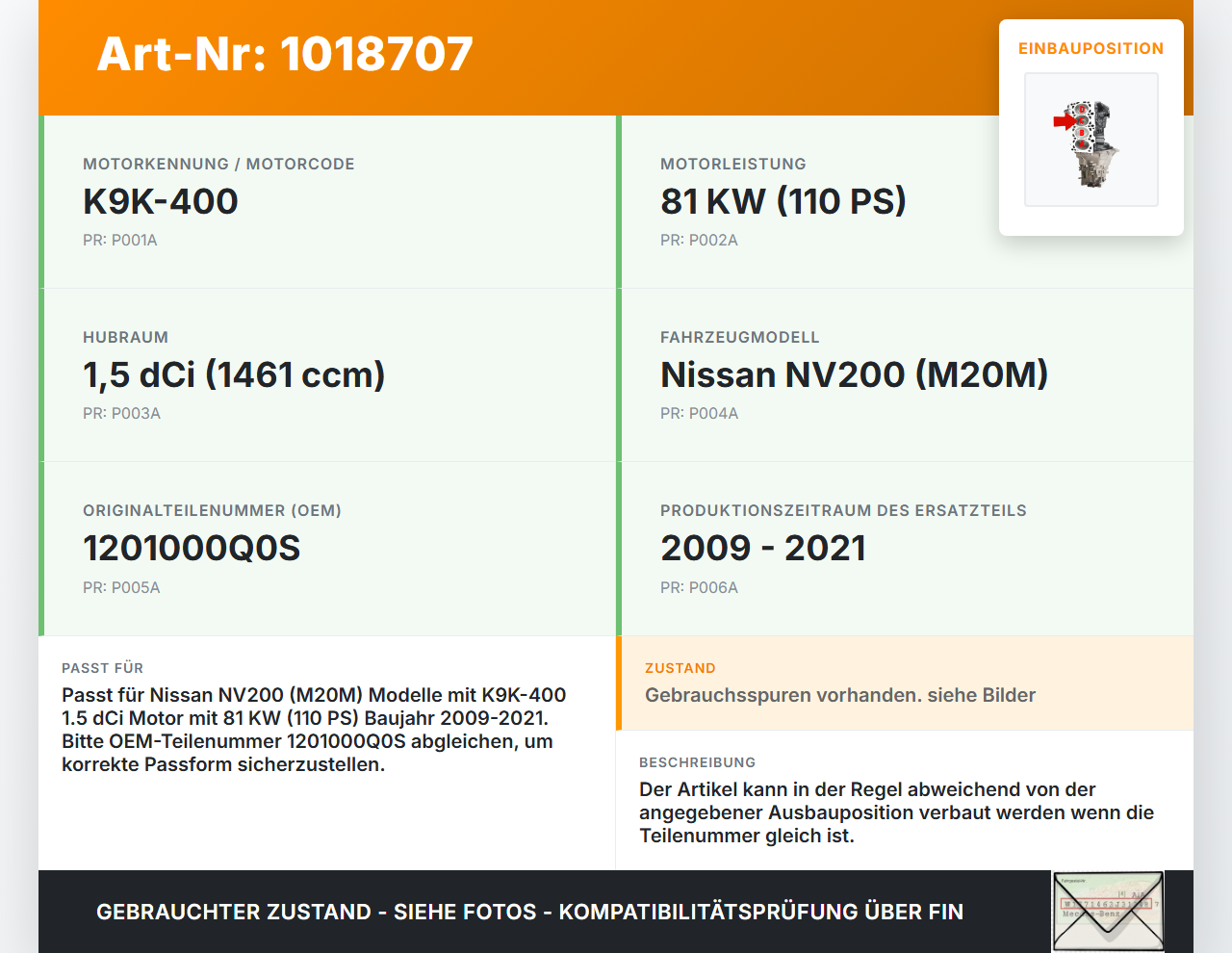Select displacement value 1,5 dCi (1461 ccm)
This screenshot has width=1232, height=953.
(234, 374)
